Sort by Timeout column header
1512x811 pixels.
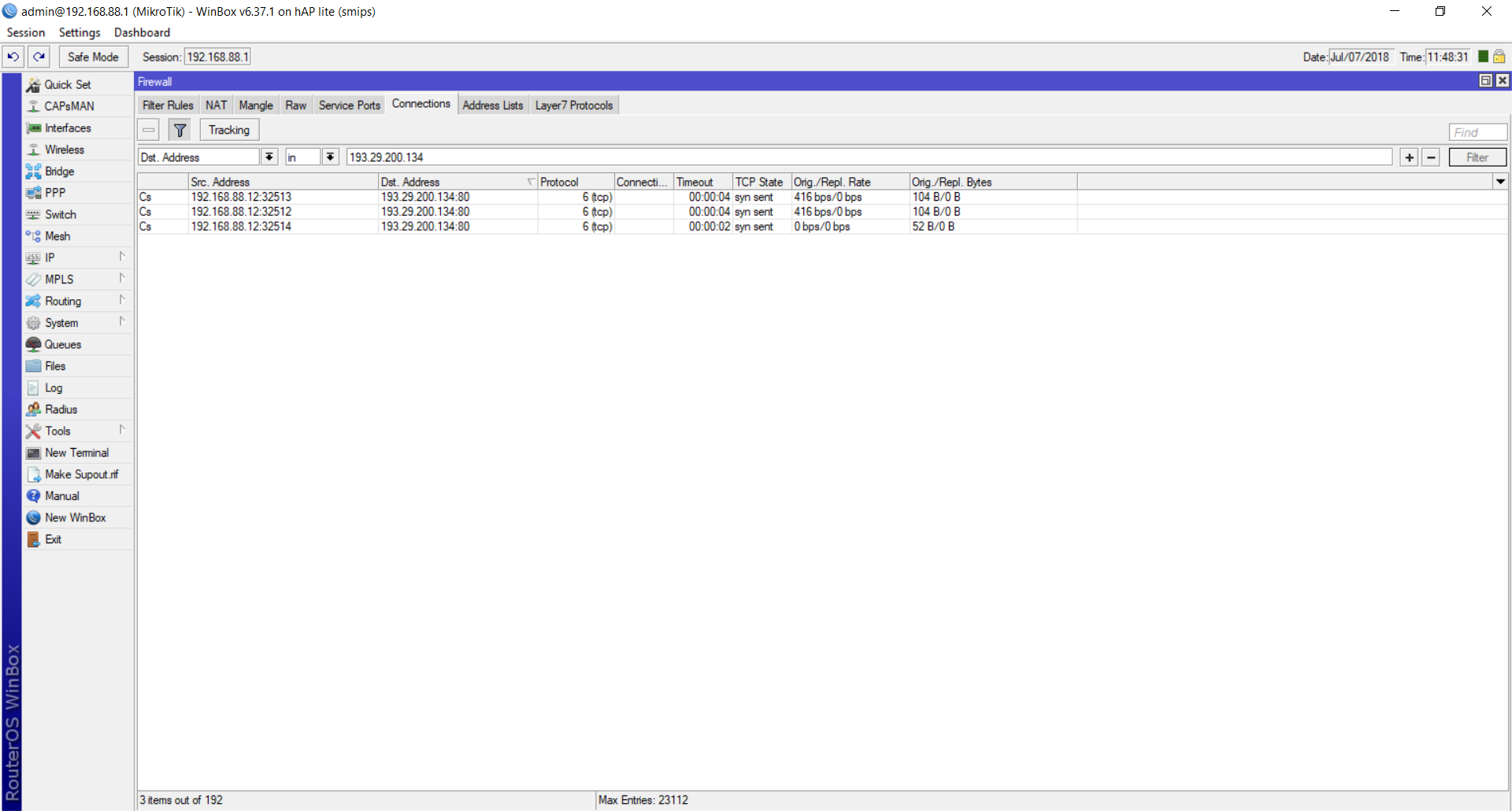703,182
